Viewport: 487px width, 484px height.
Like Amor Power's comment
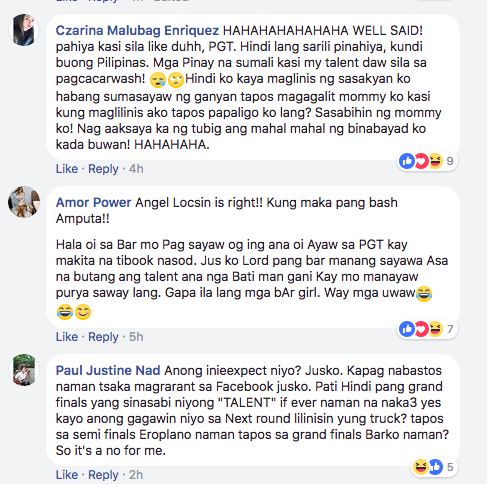click(x=67, y=337)
